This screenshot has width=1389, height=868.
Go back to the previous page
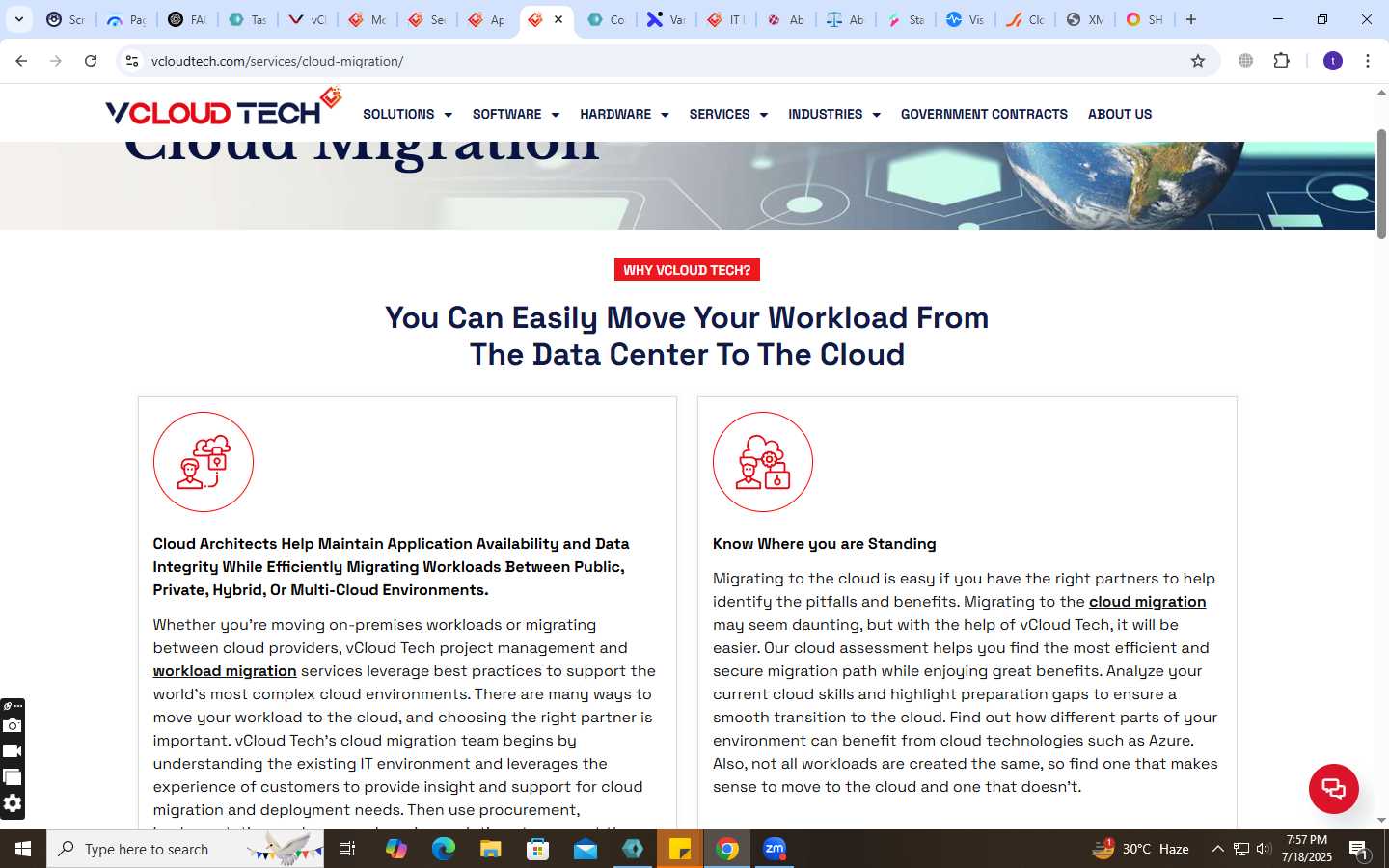21,61
